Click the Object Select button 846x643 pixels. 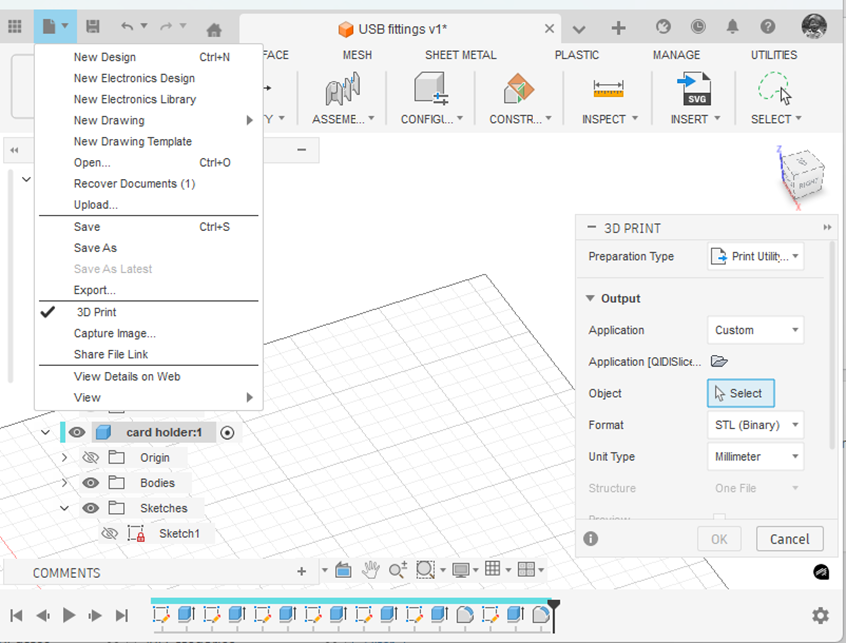click(740, 393)
